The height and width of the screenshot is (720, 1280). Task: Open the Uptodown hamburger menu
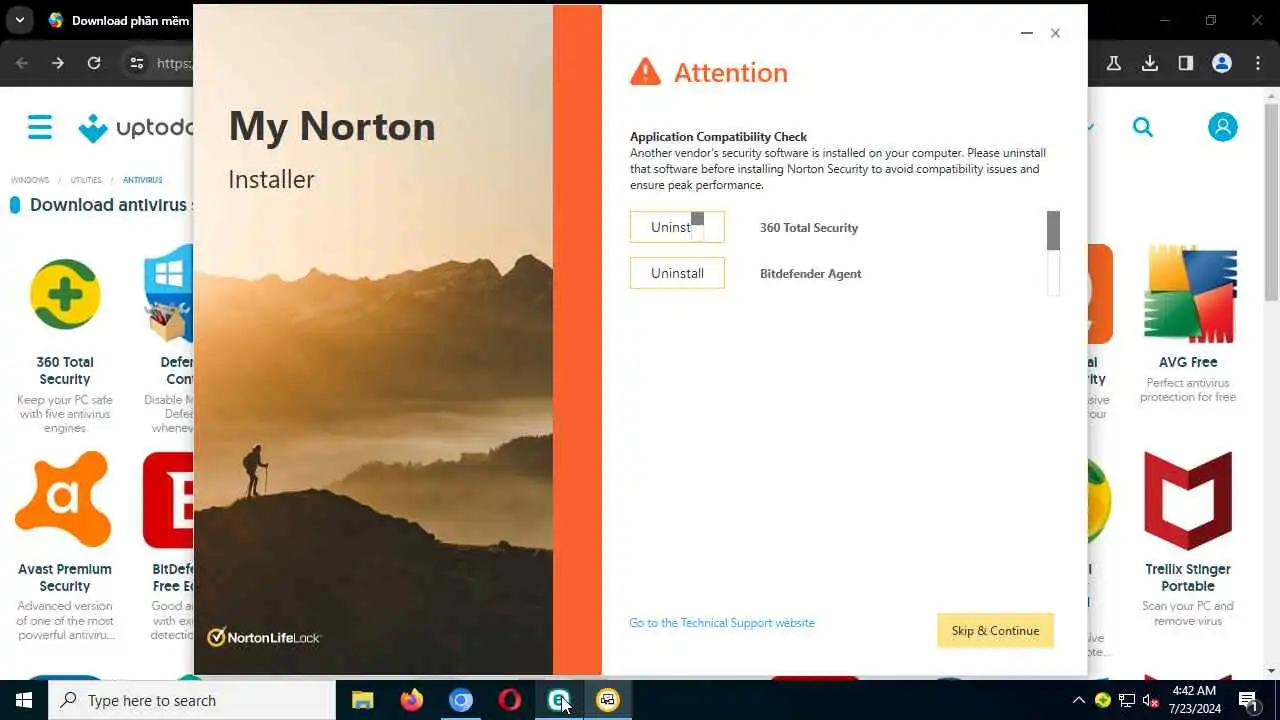40,127
